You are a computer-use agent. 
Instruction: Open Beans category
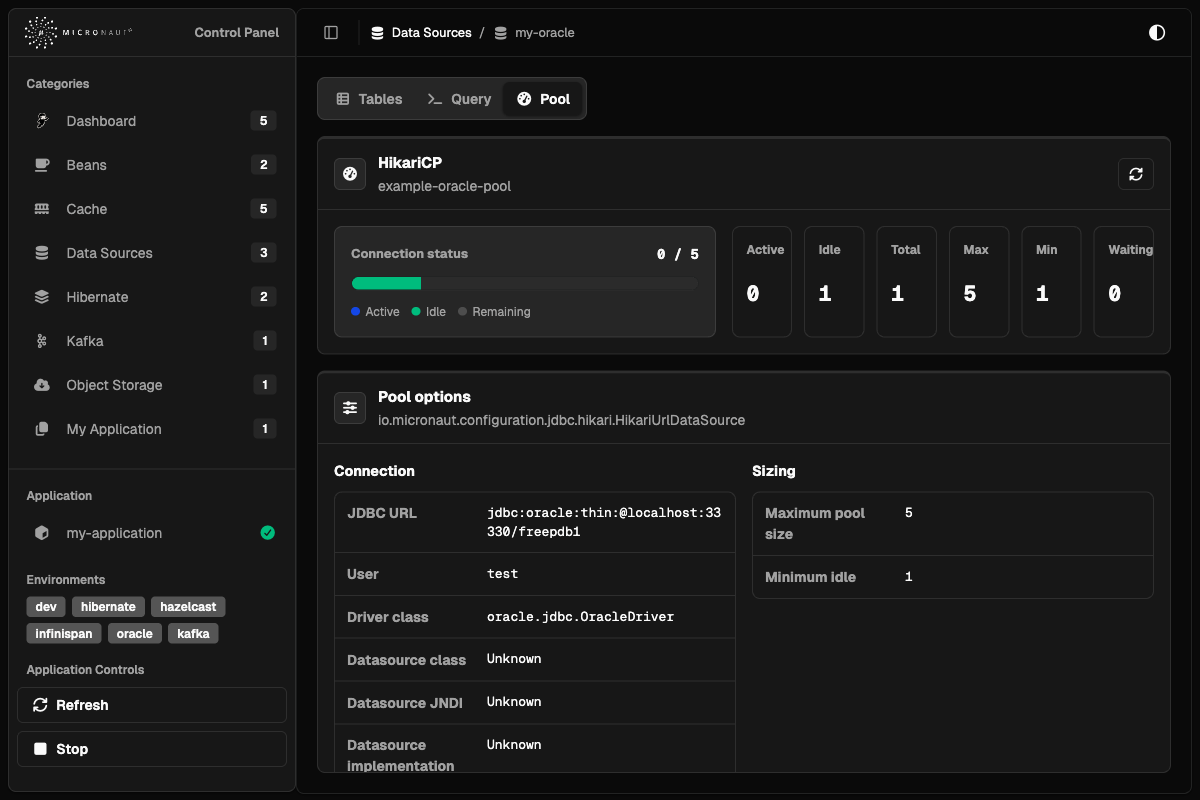[152, 165]
